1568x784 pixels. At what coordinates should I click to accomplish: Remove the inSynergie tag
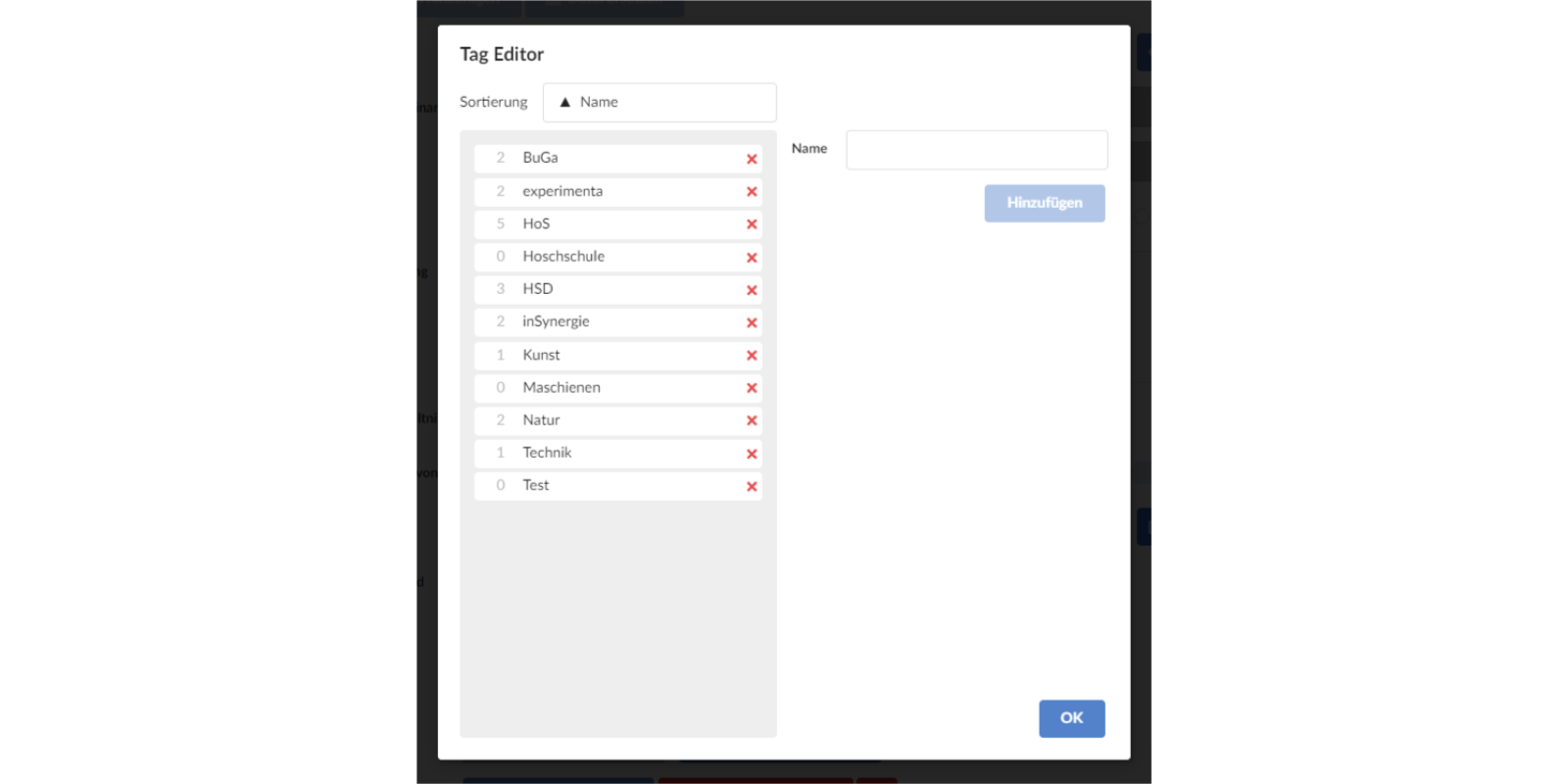click(752, 321)
